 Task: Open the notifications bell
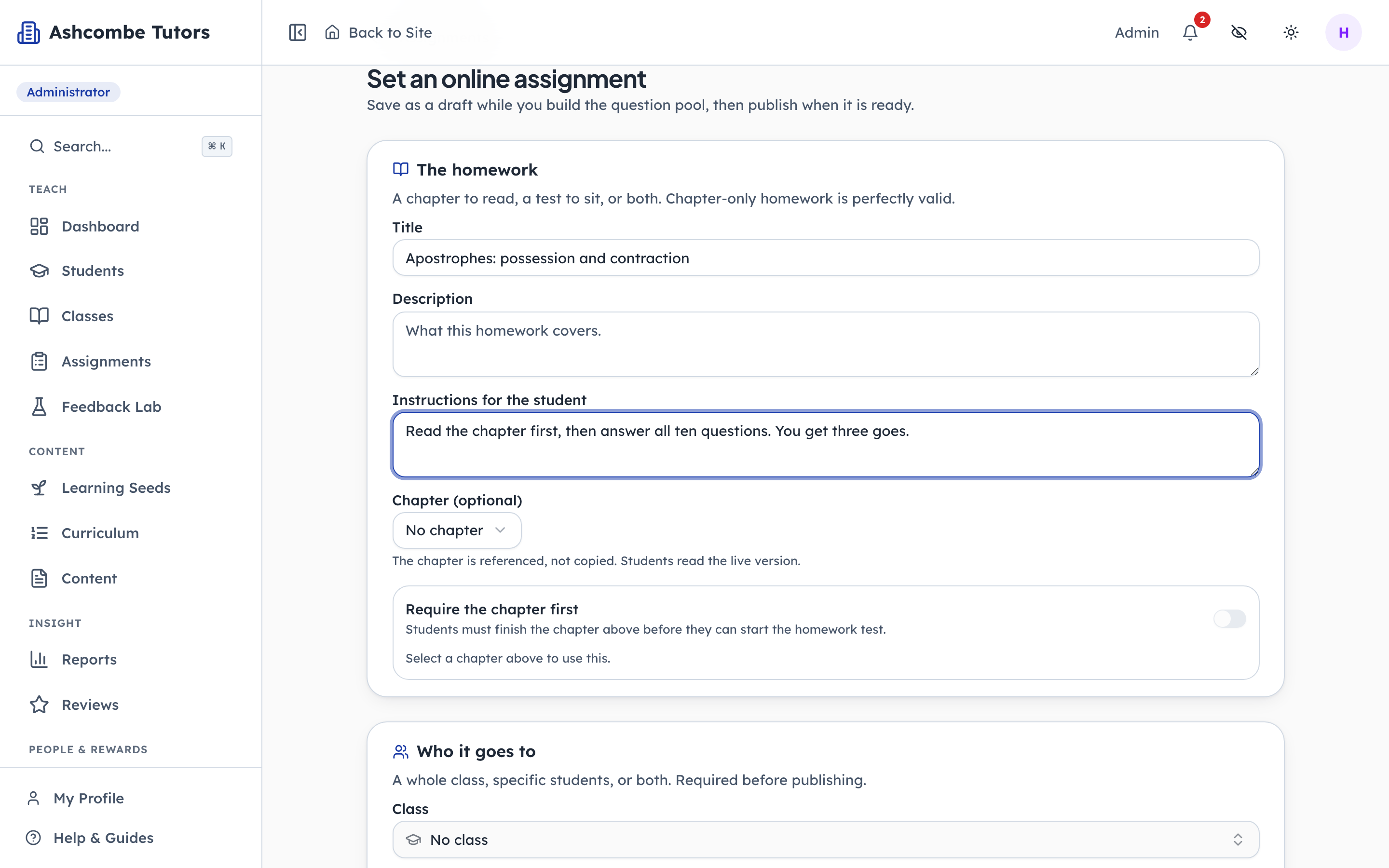coord(1190,33)
